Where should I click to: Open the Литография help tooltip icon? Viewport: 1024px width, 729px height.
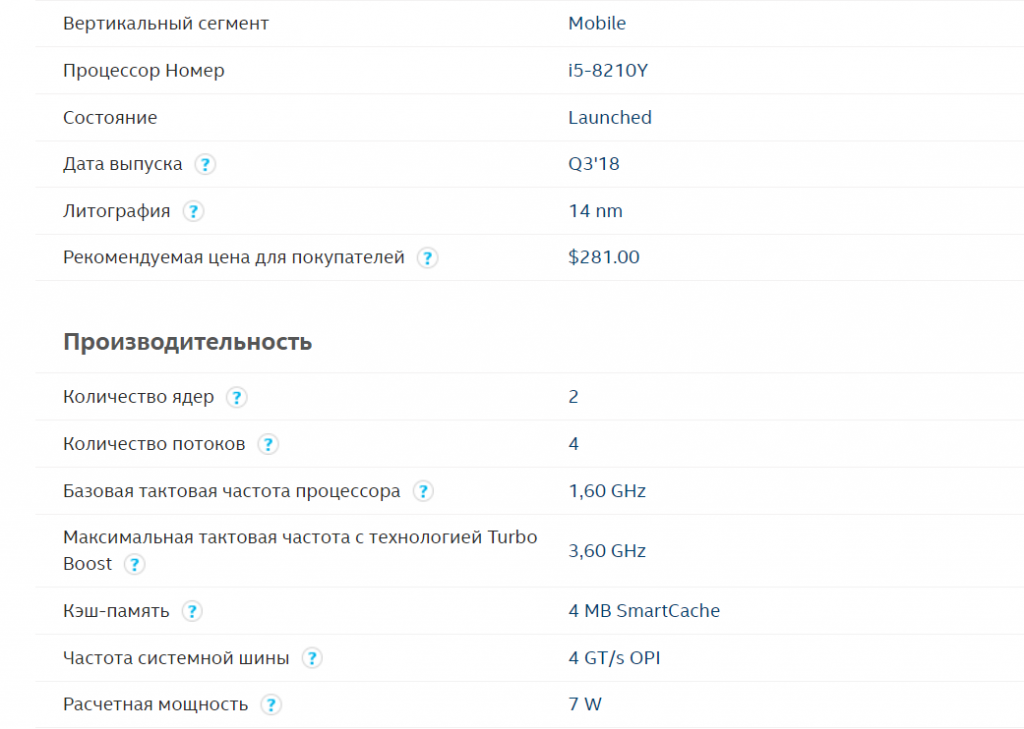point(193,212)
